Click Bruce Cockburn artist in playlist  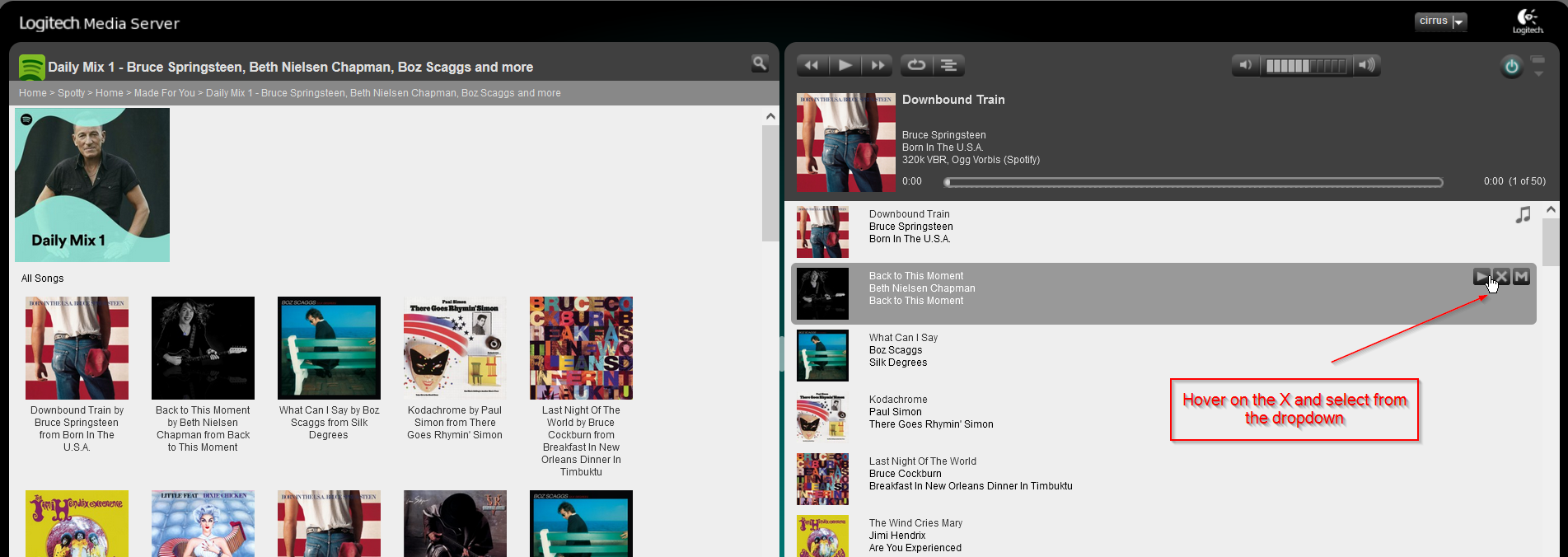pos(906,474)
